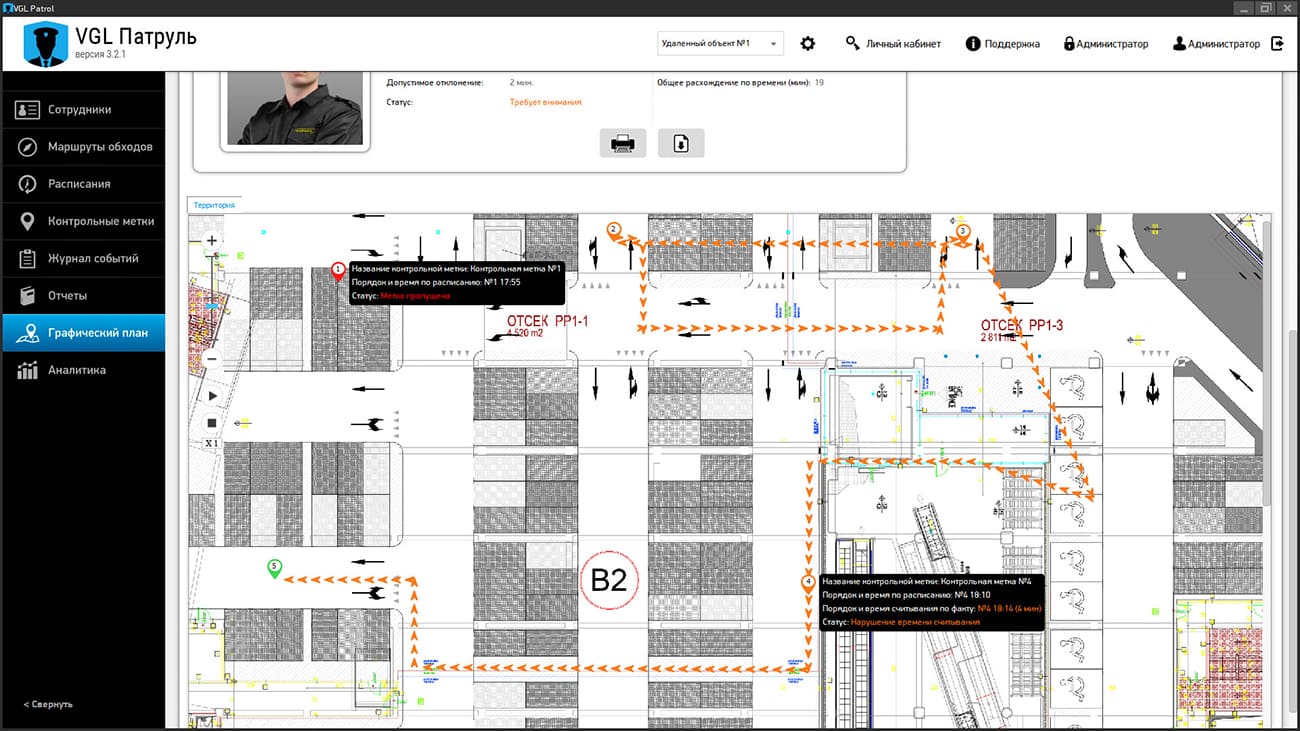Open Маршруты обходов in the sidebar
This screenshot has height=731, width=1300.
[82, 147]
